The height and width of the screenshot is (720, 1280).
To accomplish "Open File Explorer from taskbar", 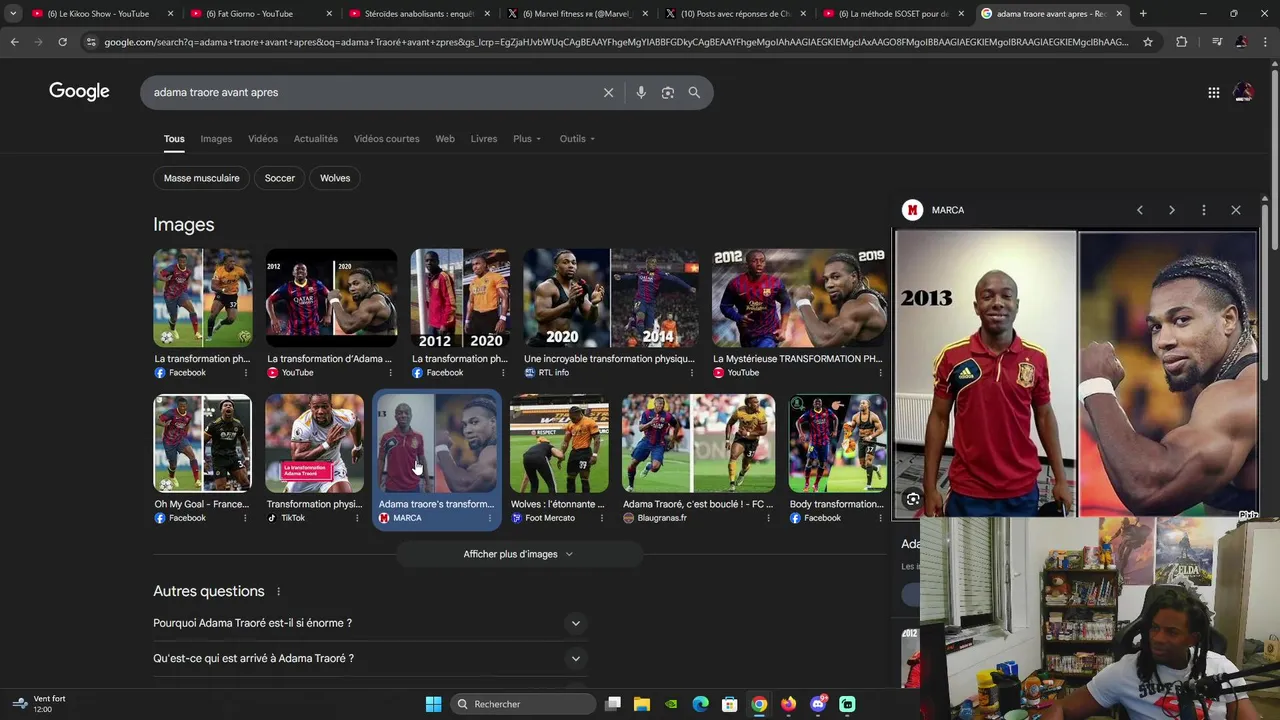I will tap(642, 704).
